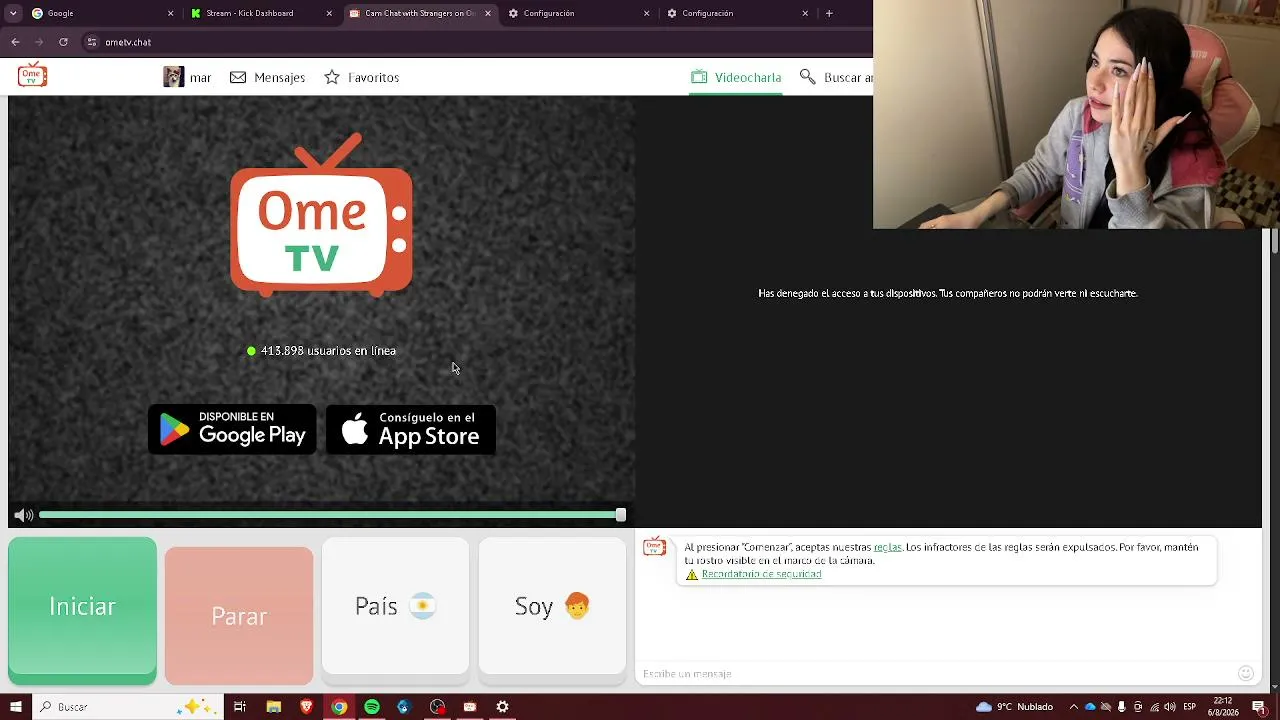This screenshot has width=1280, height=720.
Task: Open OBS Studio from the taskbar
Action: click(x=437, y=707)
